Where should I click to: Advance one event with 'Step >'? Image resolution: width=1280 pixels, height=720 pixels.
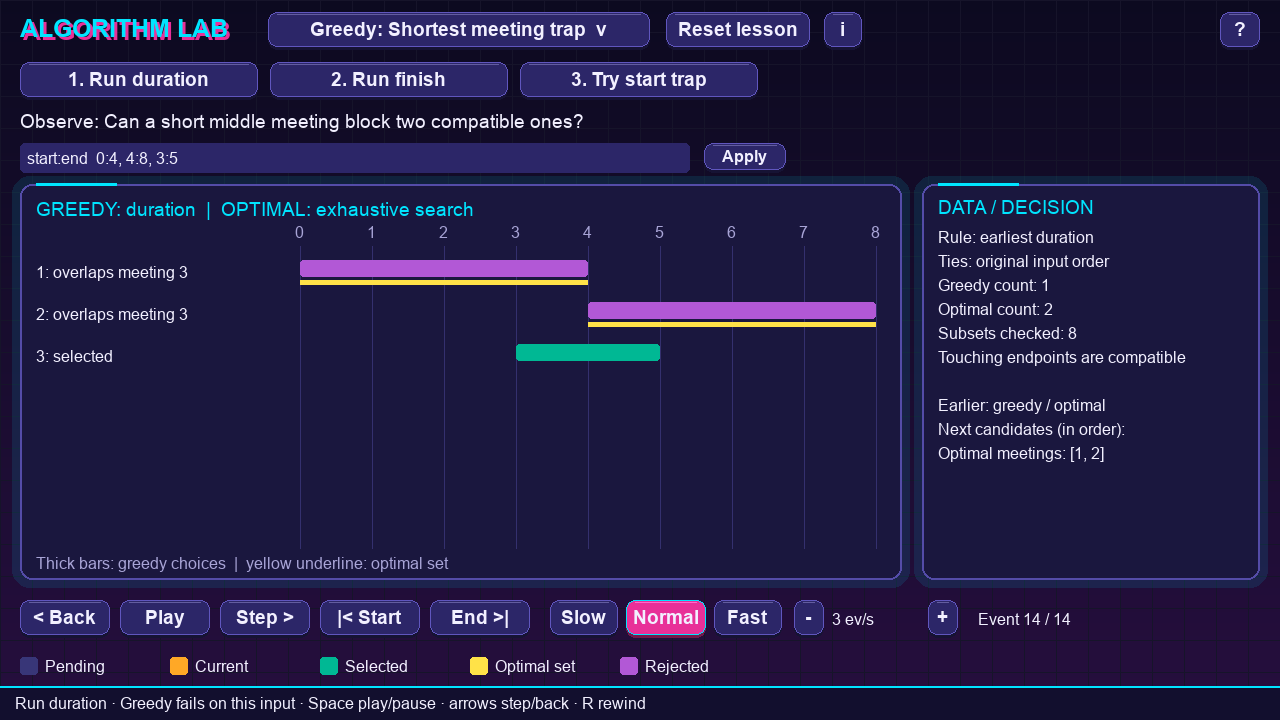[264, 618]
